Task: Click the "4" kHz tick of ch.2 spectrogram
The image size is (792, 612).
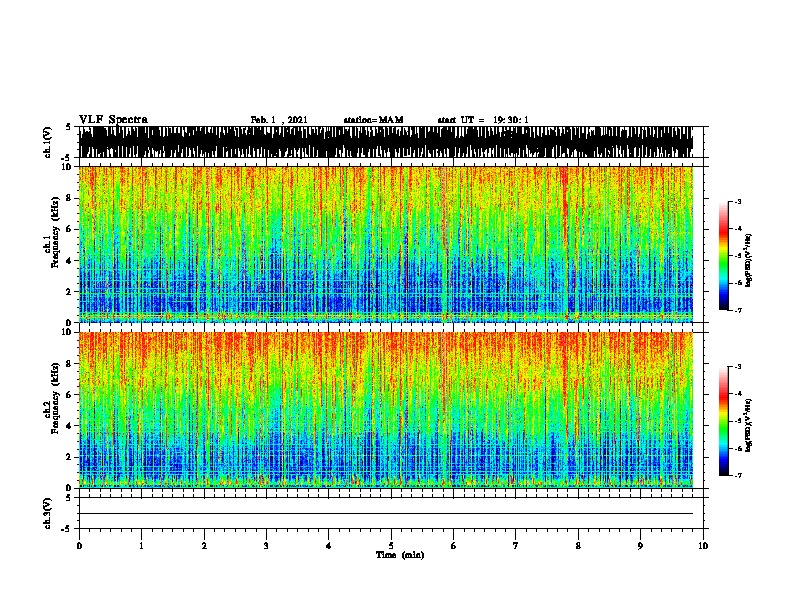Action: coord(70,426)
